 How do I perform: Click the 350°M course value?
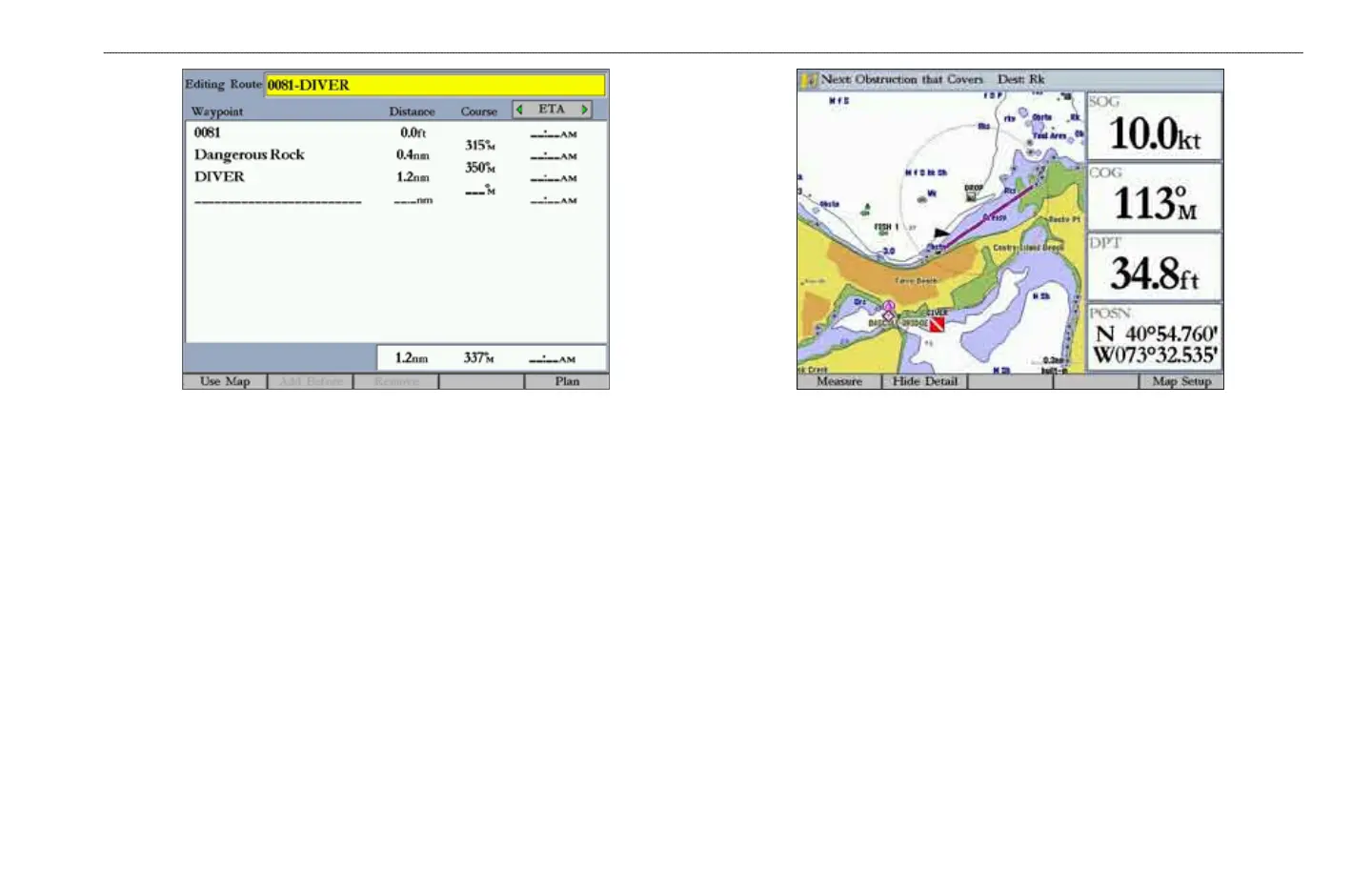coord(479,168)
